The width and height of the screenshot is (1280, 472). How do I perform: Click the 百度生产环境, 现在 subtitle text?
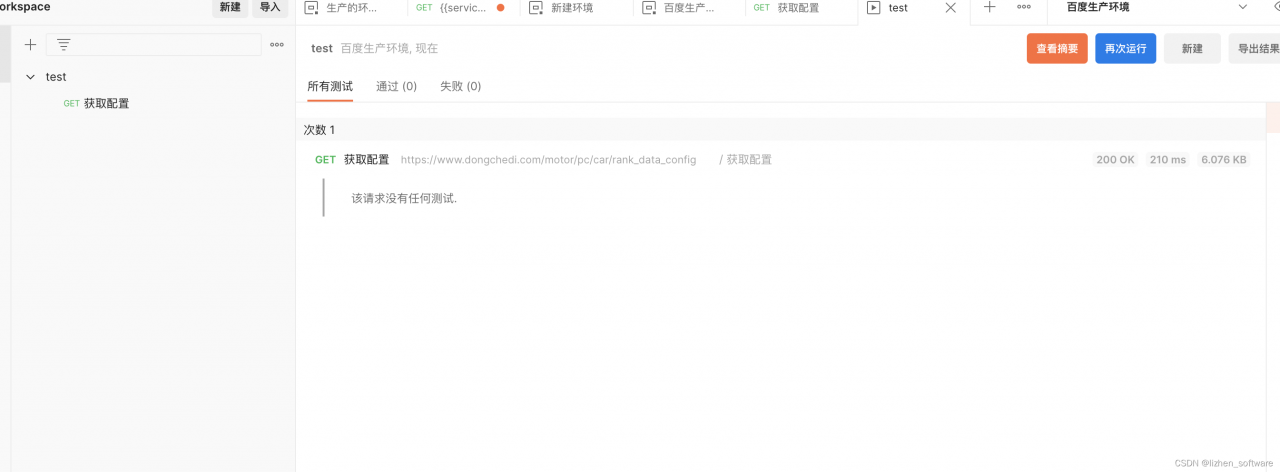389,48
